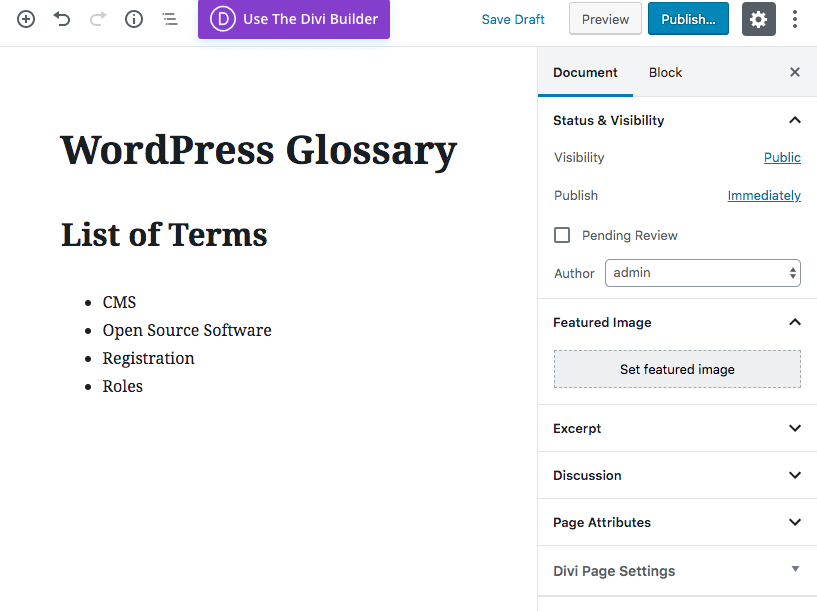817x611 pixels.
Task: Select the Document tab
Action: coord(585,72)
